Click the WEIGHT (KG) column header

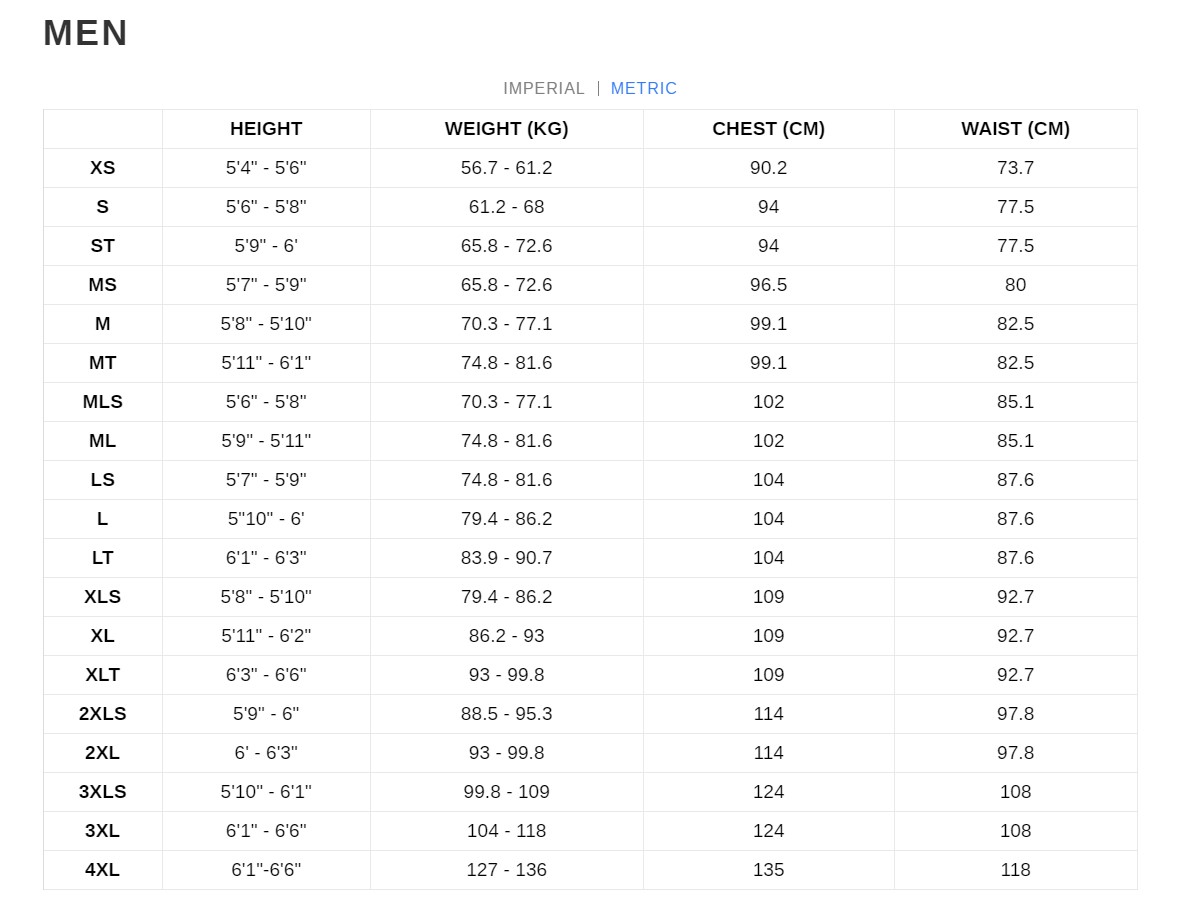(506, 129)
